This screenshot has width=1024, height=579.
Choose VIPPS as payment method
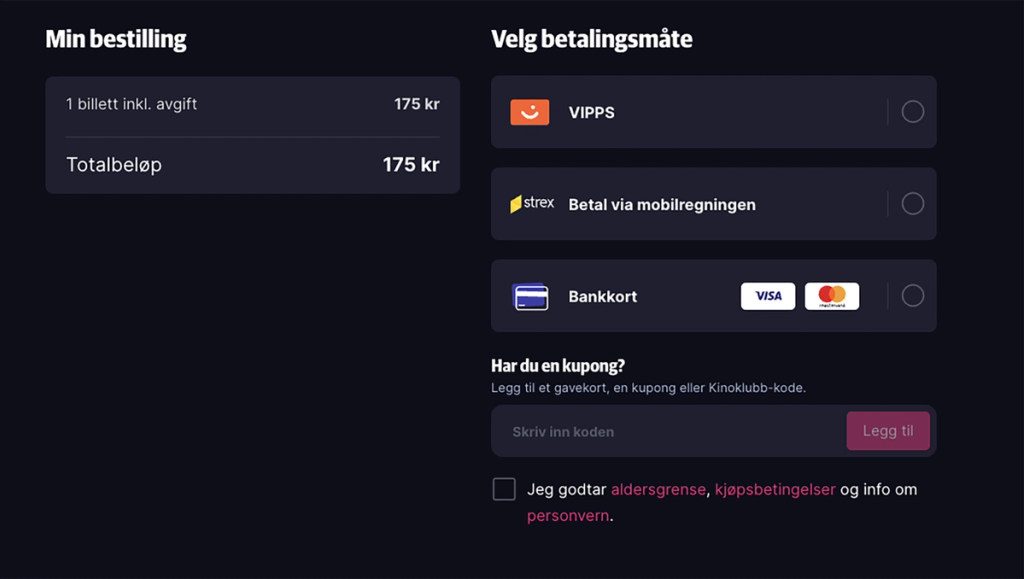(912, 111)
